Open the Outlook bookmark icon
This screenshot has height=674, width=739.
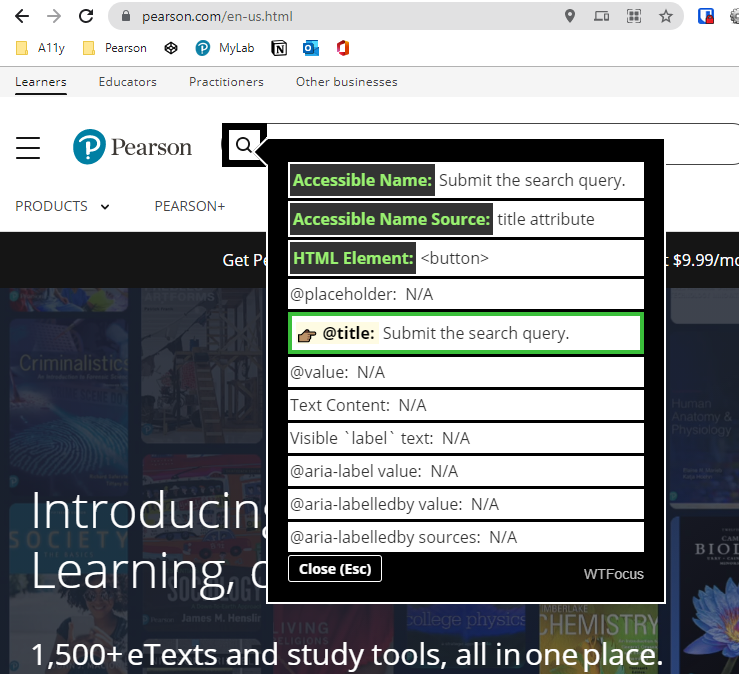pyautogui.click(x=311, y=48)
